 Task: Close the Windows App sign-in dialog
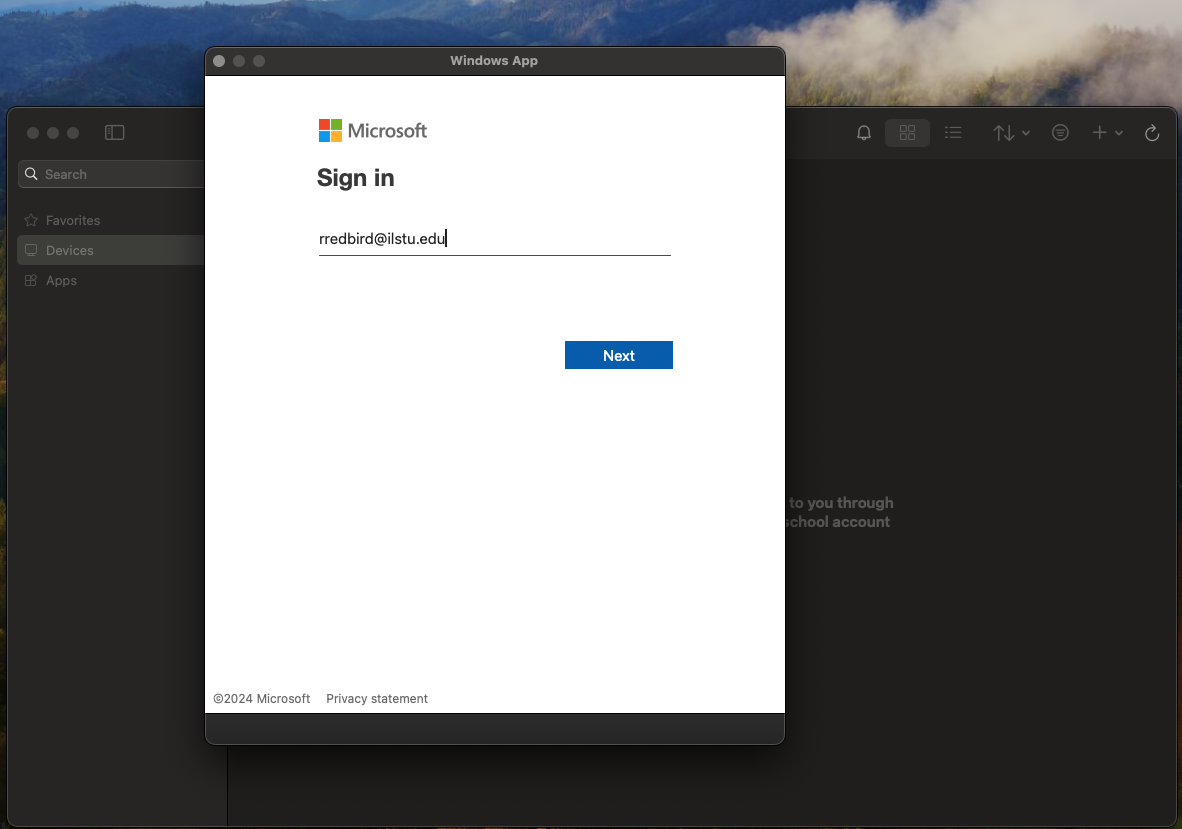point(219,61)
